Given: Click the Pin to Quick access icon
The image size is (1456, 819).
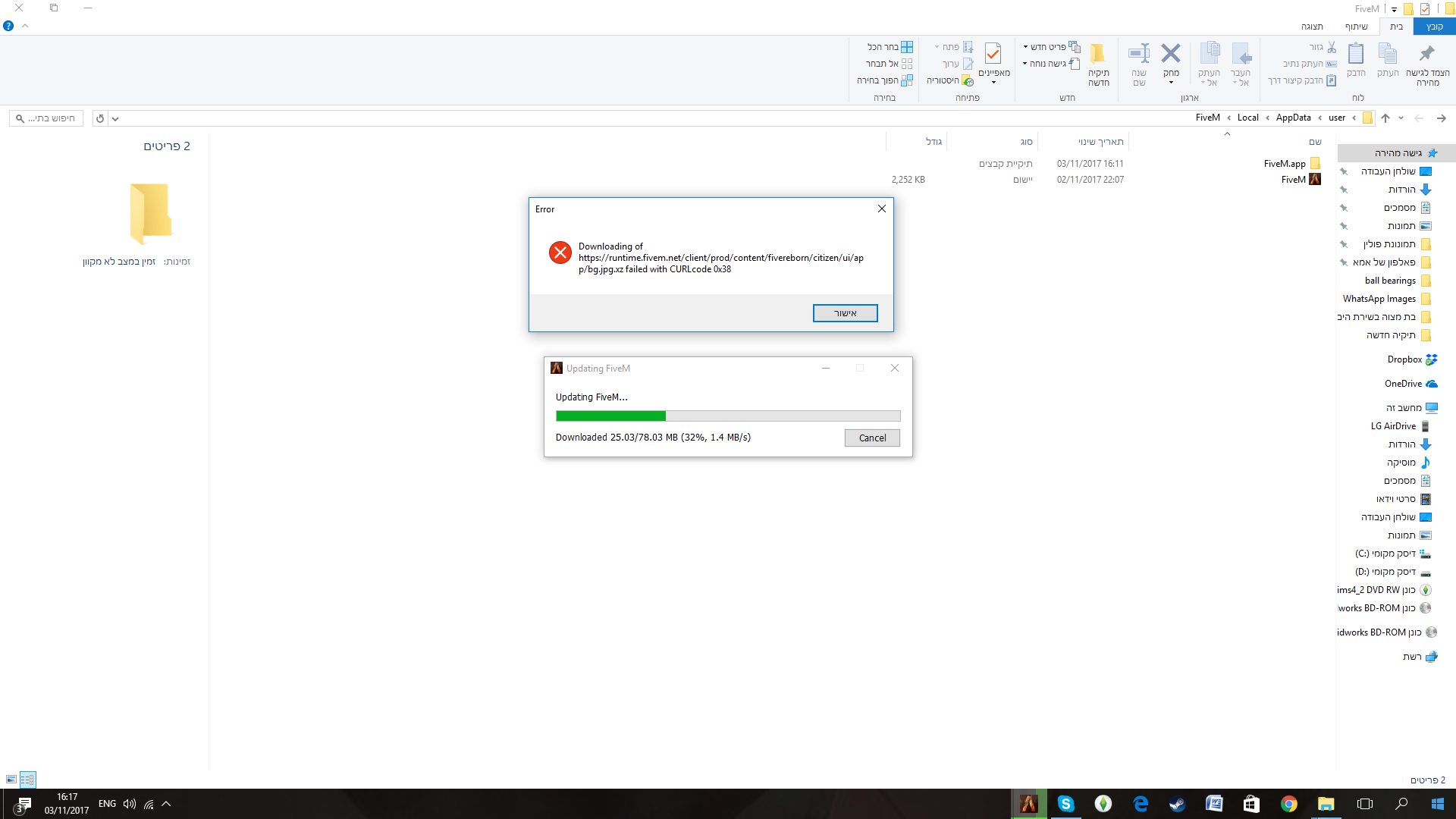Looking at the screenshot, I should tap(1426, 54).
